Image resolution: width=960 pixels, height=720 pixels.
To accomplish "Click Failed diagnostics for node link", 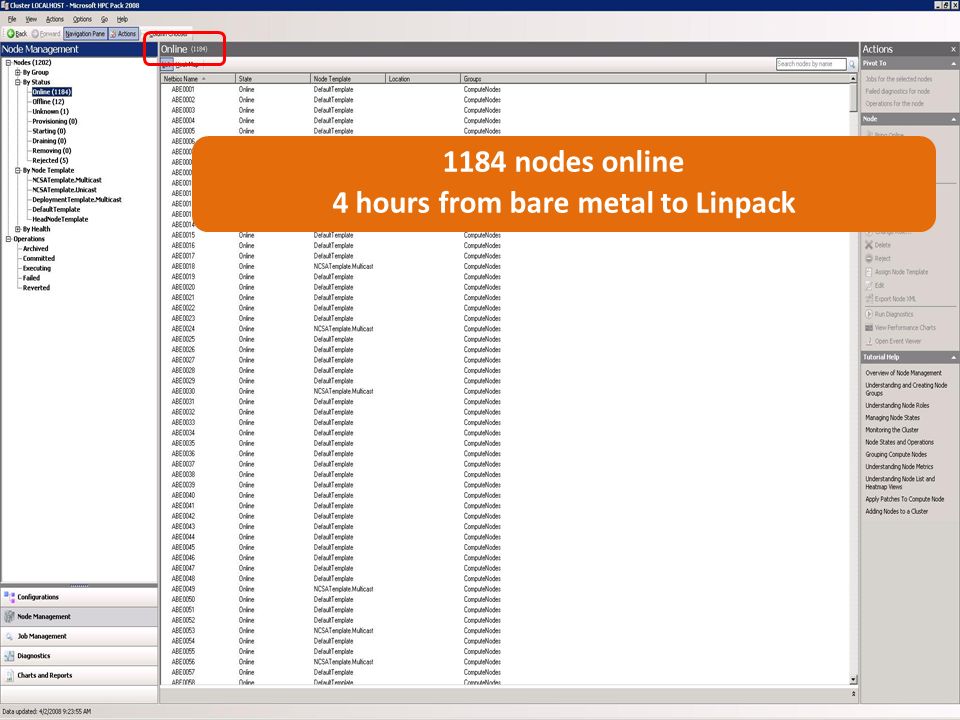I will pos(897,91).
